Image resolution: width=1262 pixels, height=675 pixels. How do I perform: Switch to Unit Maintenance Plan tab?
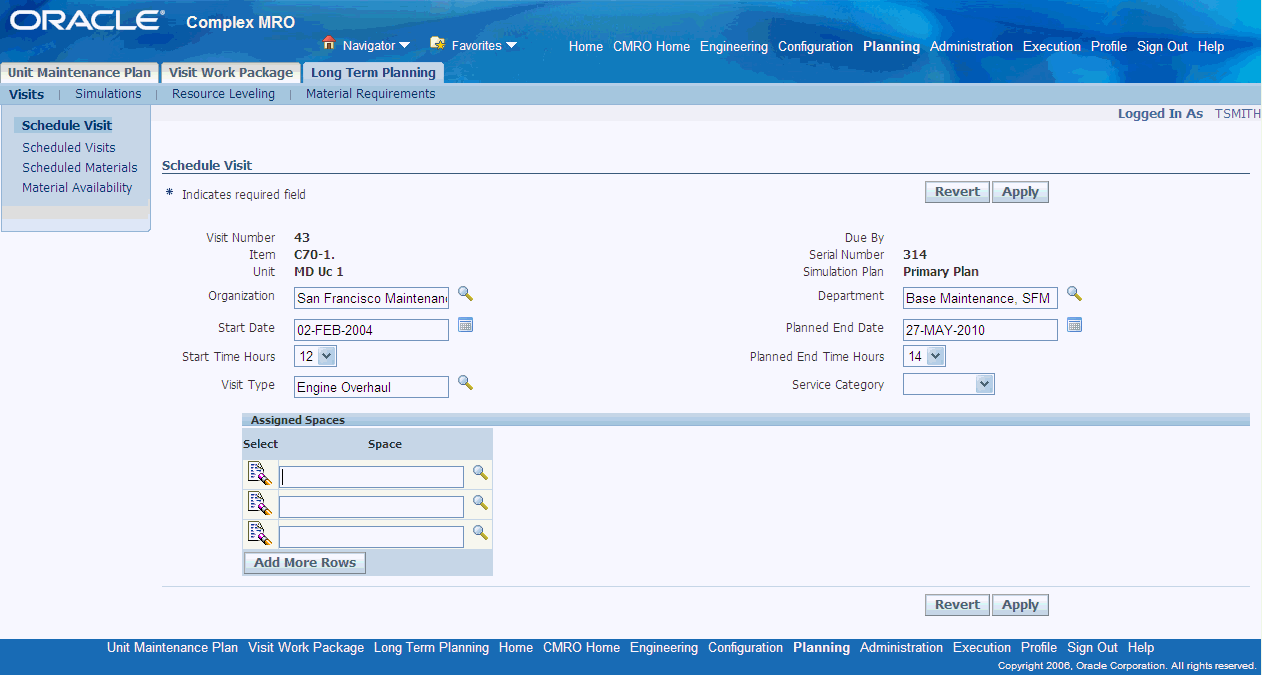[x=80, y=73]
